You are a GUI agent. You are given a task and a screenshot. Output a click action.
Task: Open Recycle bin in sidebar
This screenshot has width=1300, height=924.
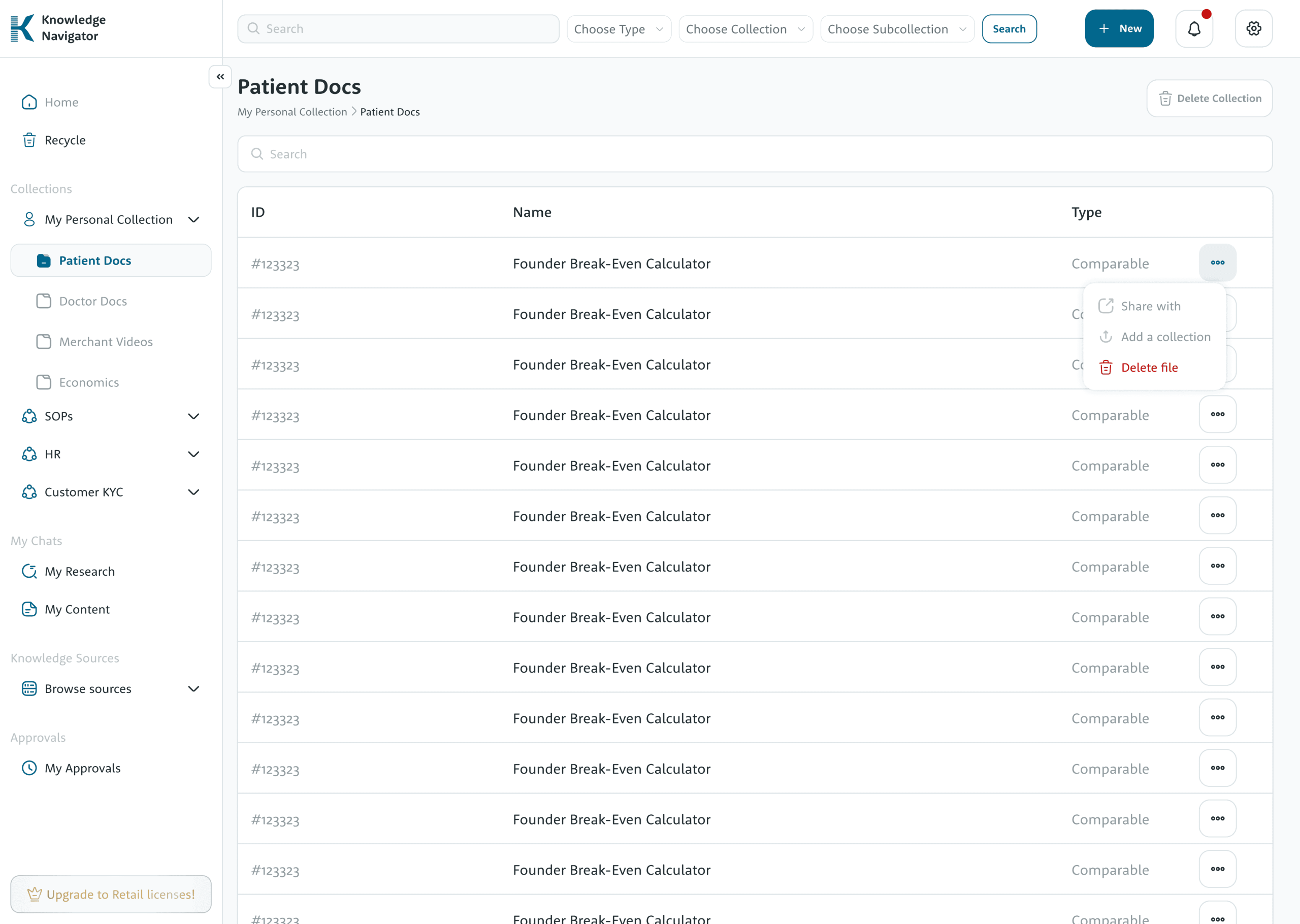(x=65, y=140)
